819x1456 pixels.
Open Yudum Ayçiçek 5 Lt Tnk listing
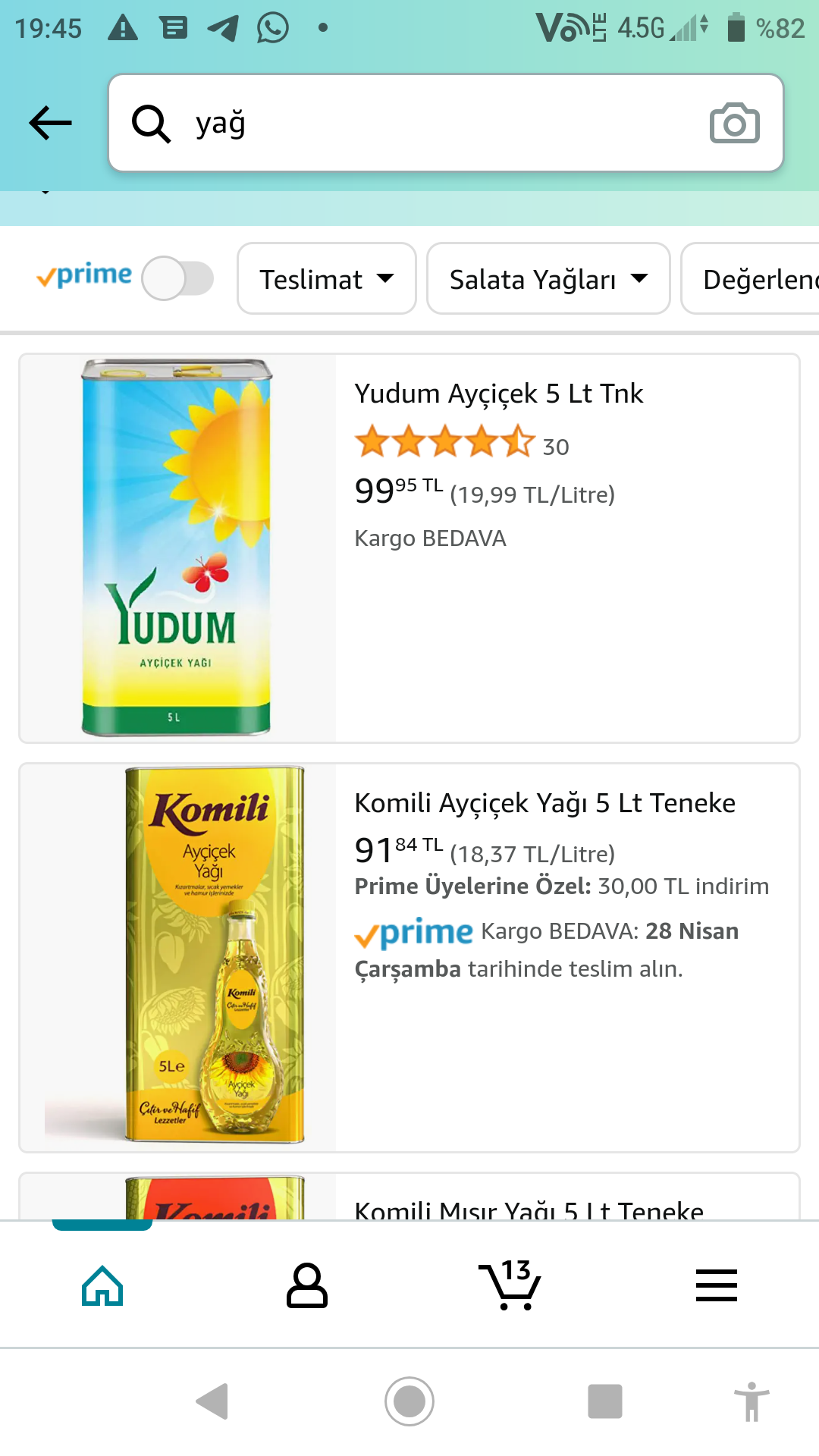pyautogui.click(x=499, y=394)
